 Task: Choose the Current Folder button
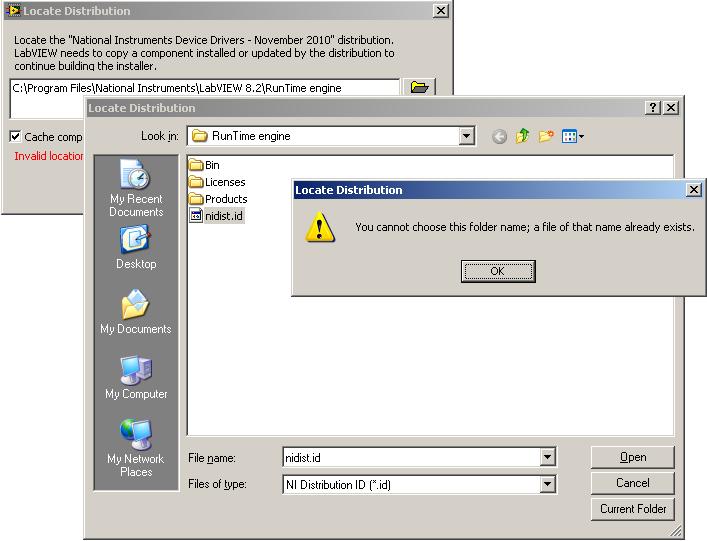[633, 509]
